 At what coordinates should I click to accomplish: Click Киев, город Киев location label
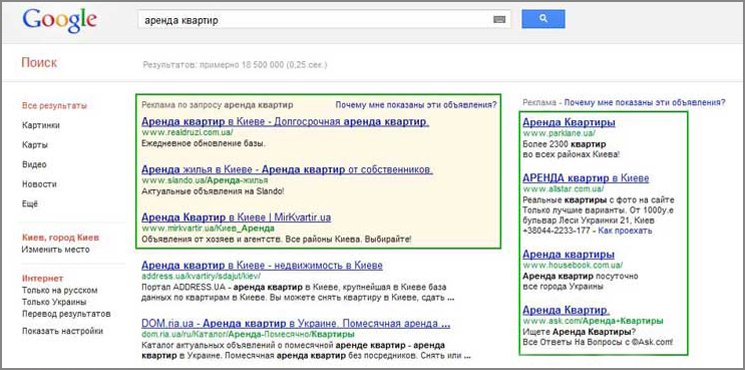[60, 238]
